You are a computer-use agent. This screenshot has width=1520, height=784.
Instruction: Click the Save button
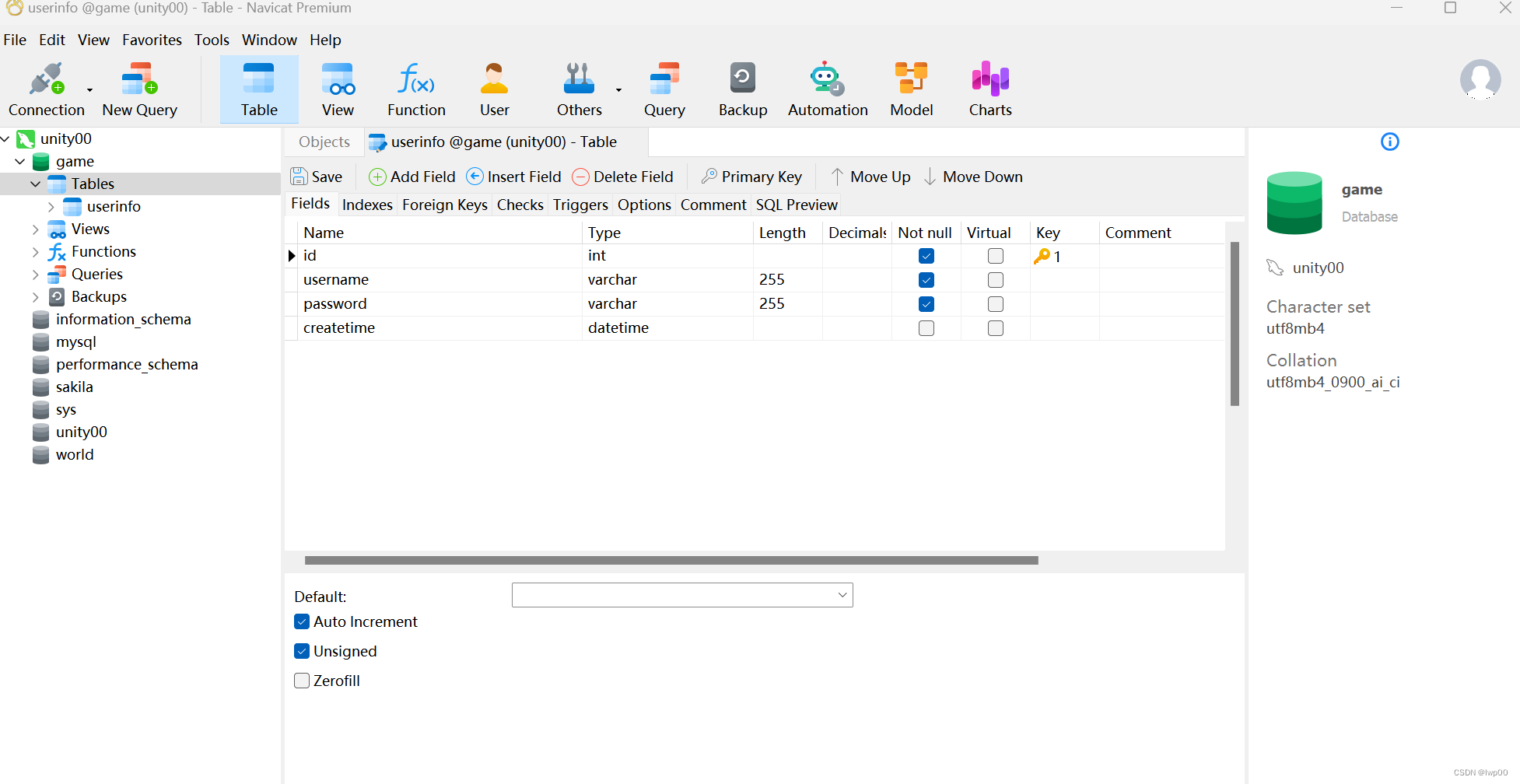coord(316,177)
